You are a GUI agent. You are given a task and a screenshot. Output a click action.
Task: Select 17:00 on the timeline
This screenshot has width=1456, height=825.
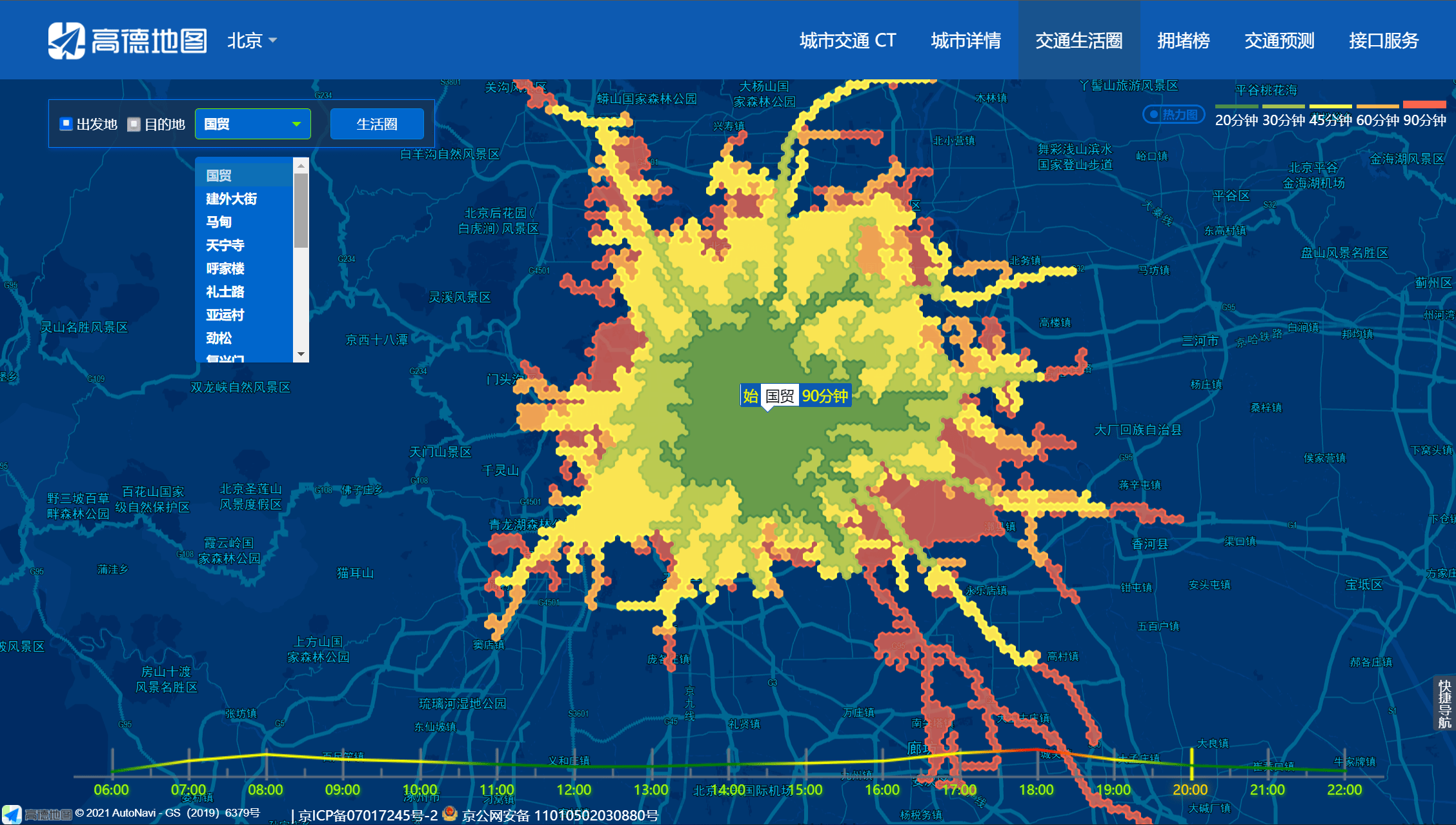point(959,790)
